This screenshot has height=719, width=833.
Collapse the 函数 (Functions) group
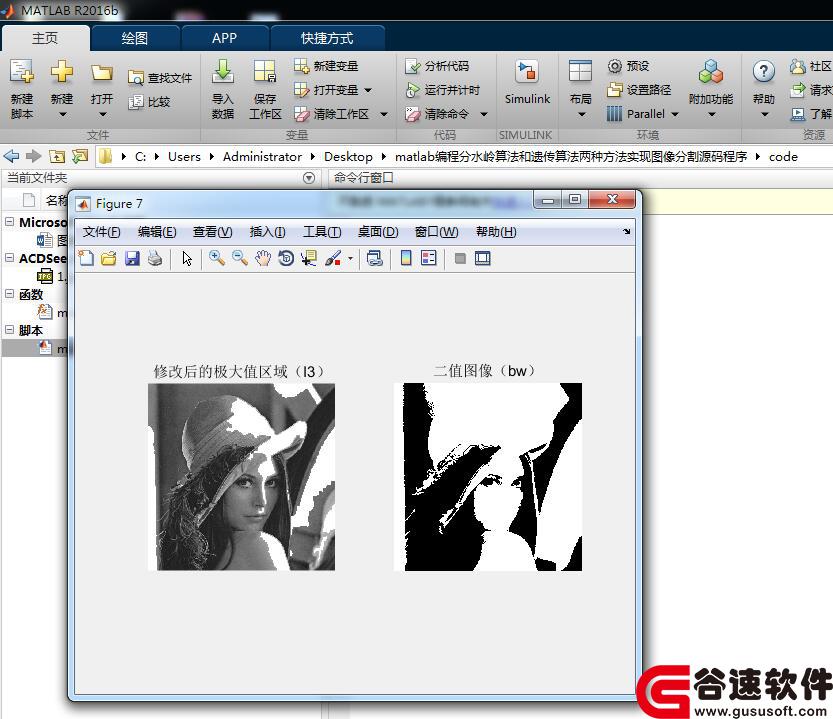click(x=10, y=294)
